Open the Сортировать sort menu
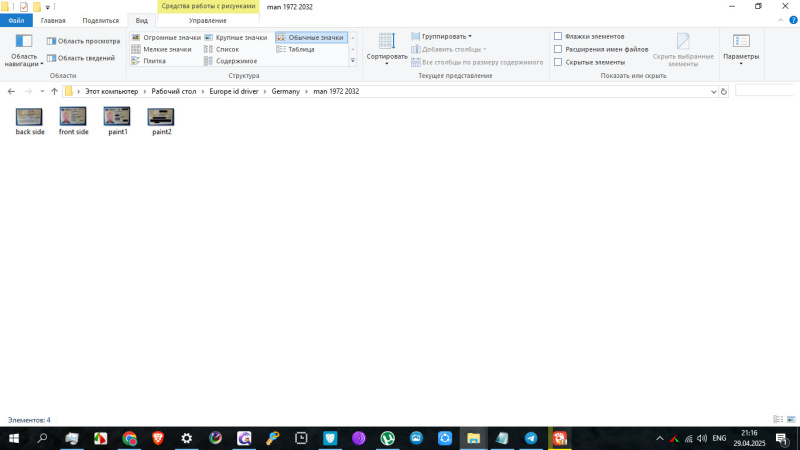Screen dimensions: 800x450 [386, 46]
